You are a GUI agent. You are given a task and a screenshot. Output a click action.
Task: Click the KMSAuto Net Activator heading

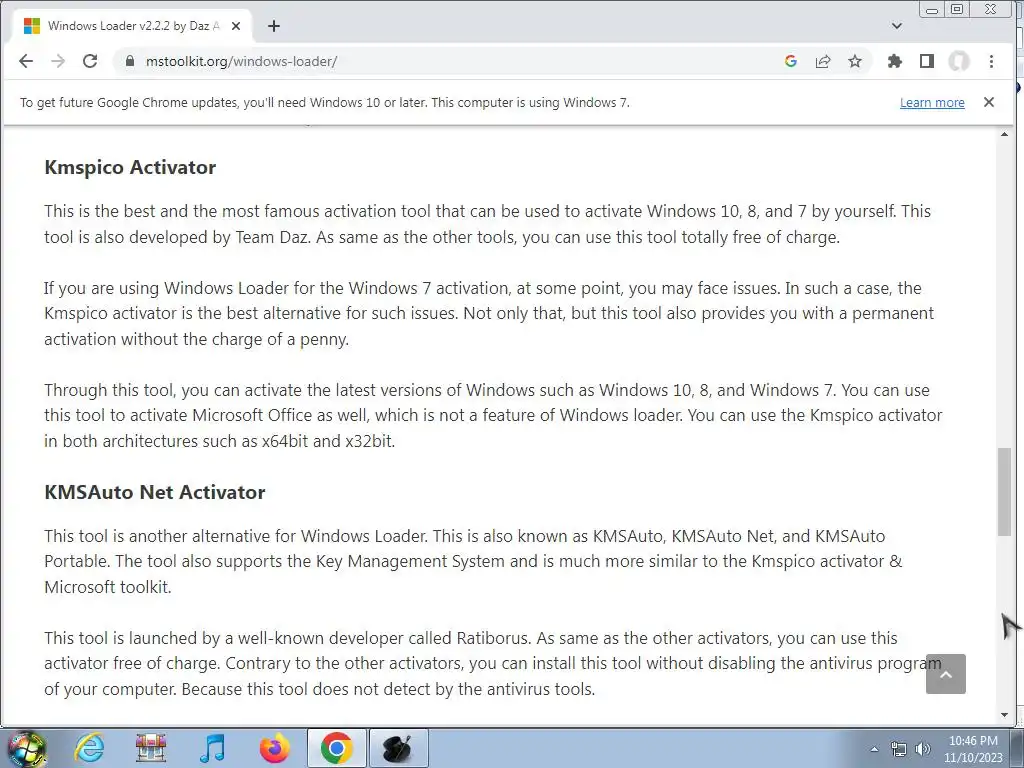(155, 492)
